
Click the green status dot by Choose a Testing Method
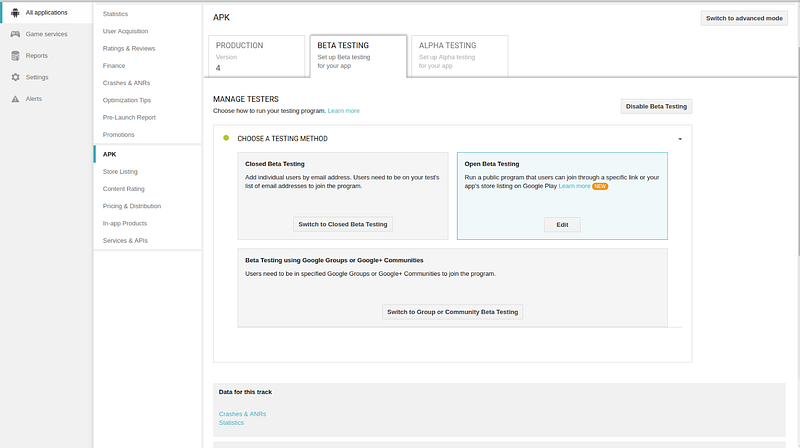click(226, 138)
